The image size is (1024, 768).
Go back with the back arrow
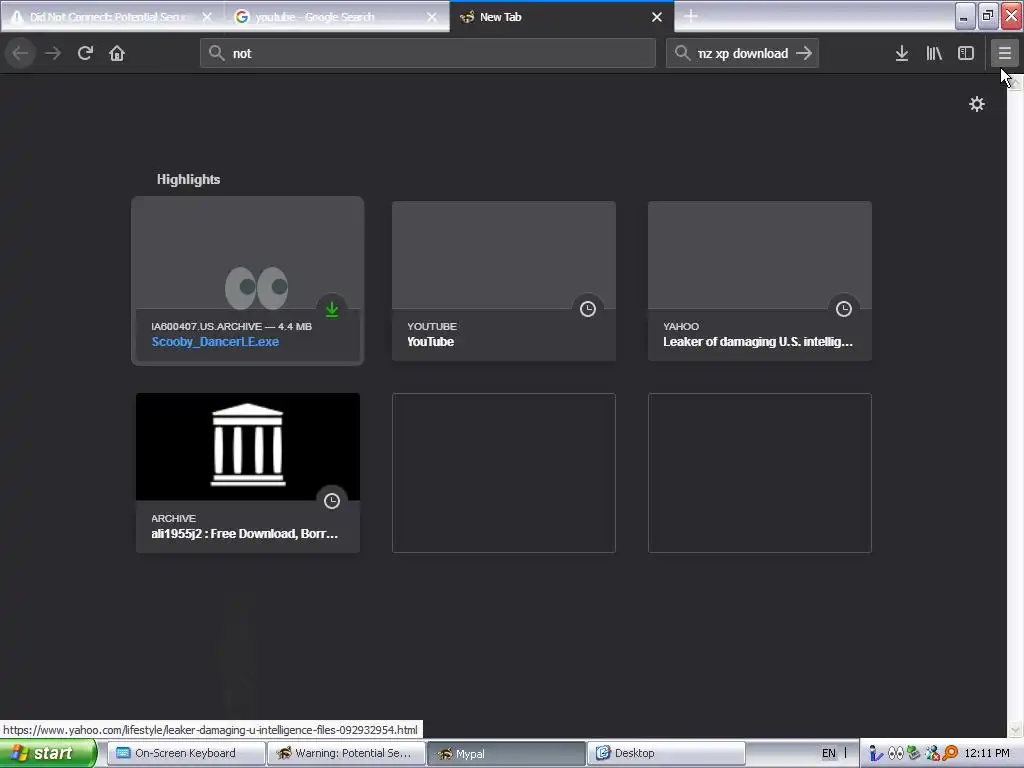tap(20, 53)
